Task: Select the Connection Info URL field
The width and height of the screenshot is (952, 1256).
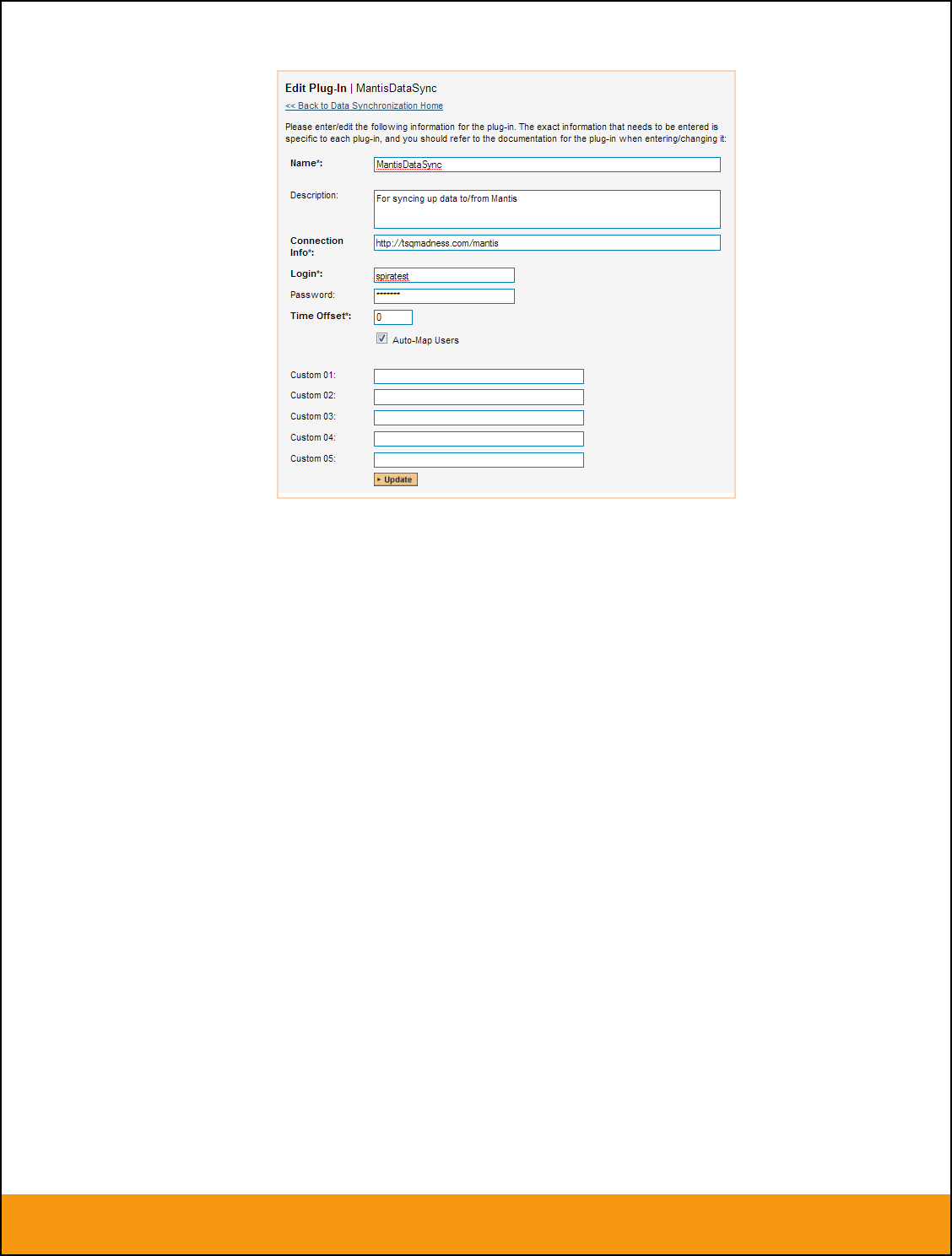Action: click(547, 243)
